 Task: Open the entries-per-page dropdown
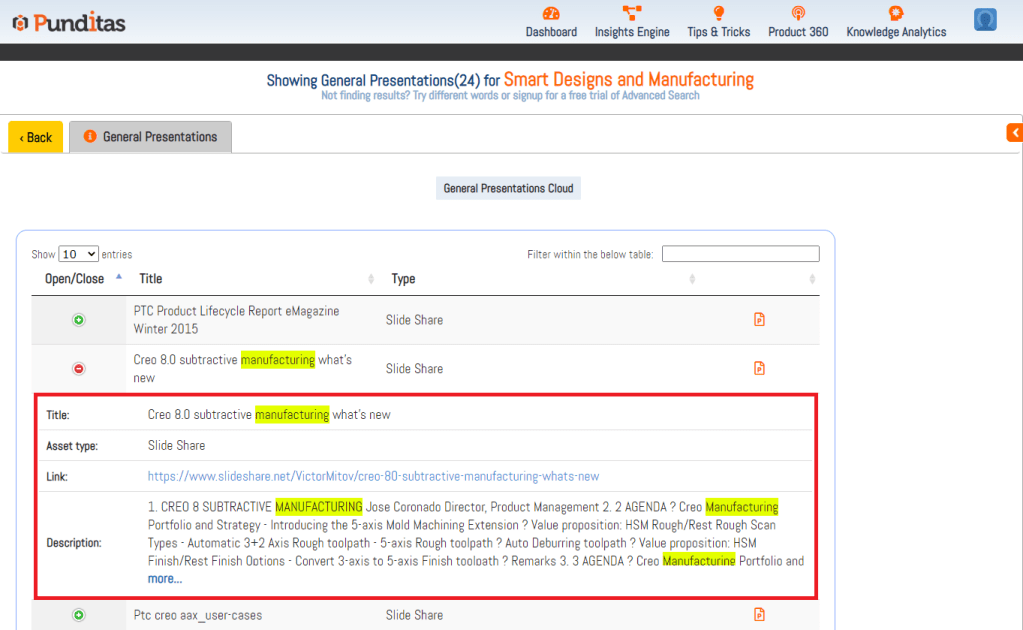coord(79,254)
